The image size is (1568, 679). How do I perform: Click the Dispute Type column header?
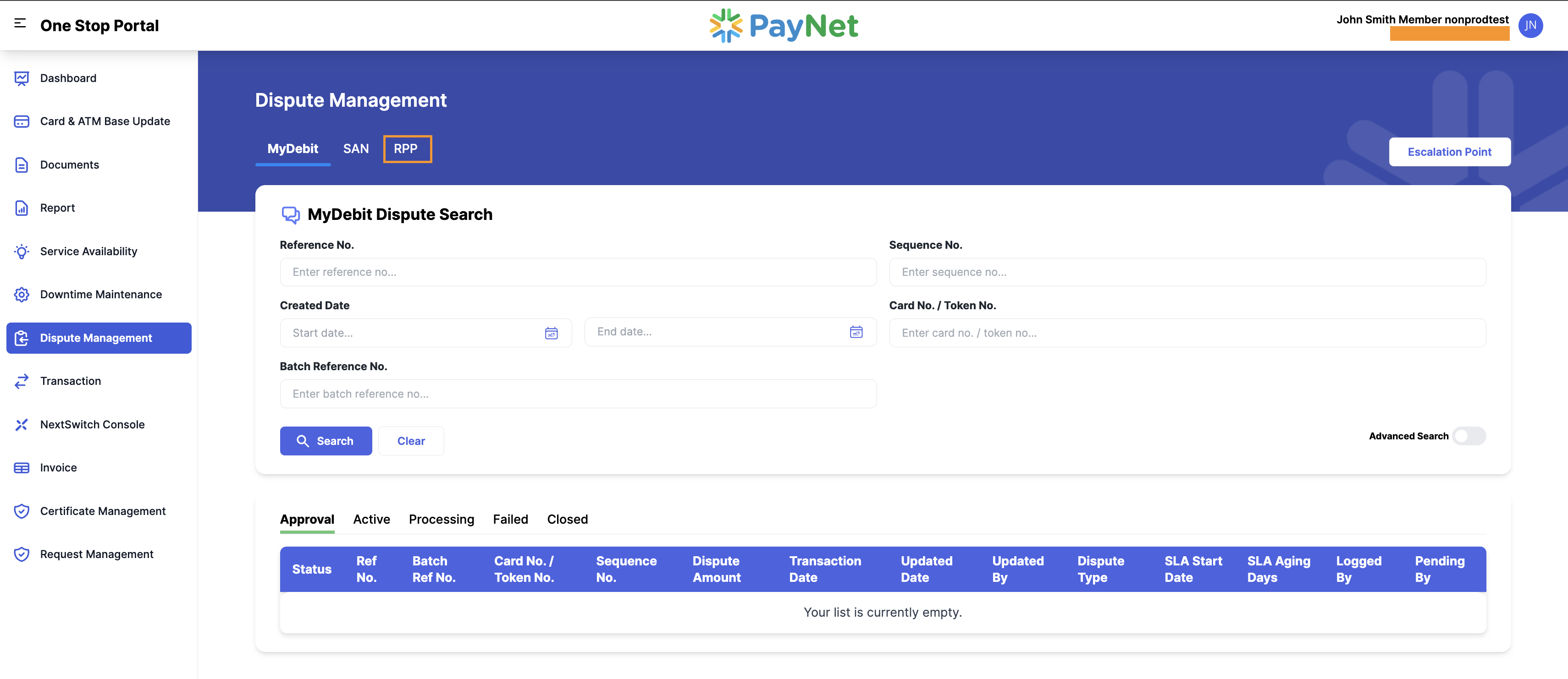pyautogui.click(x=1100, y=569)
